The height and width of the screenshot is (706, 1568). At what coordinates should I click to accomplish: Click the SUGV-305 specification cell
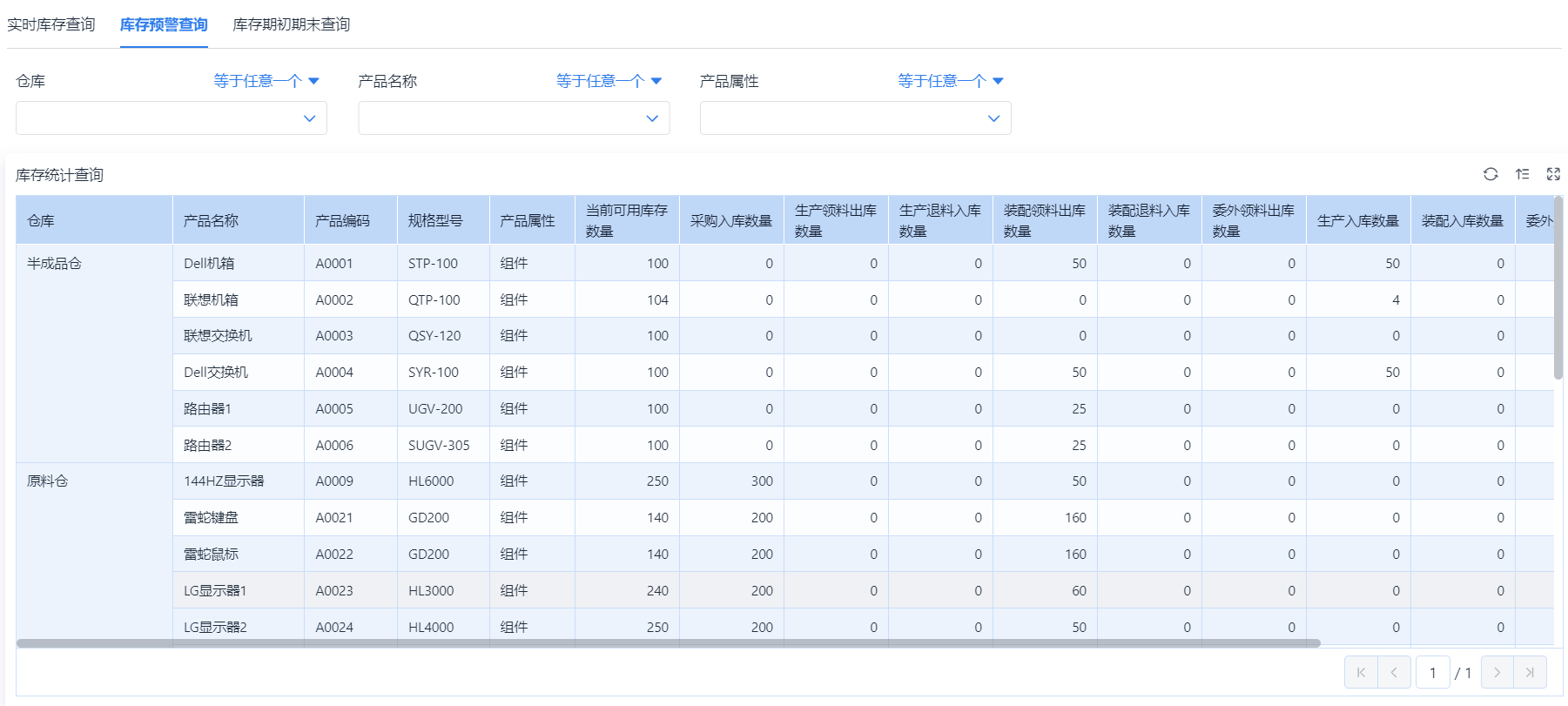(x=443, y=445)
